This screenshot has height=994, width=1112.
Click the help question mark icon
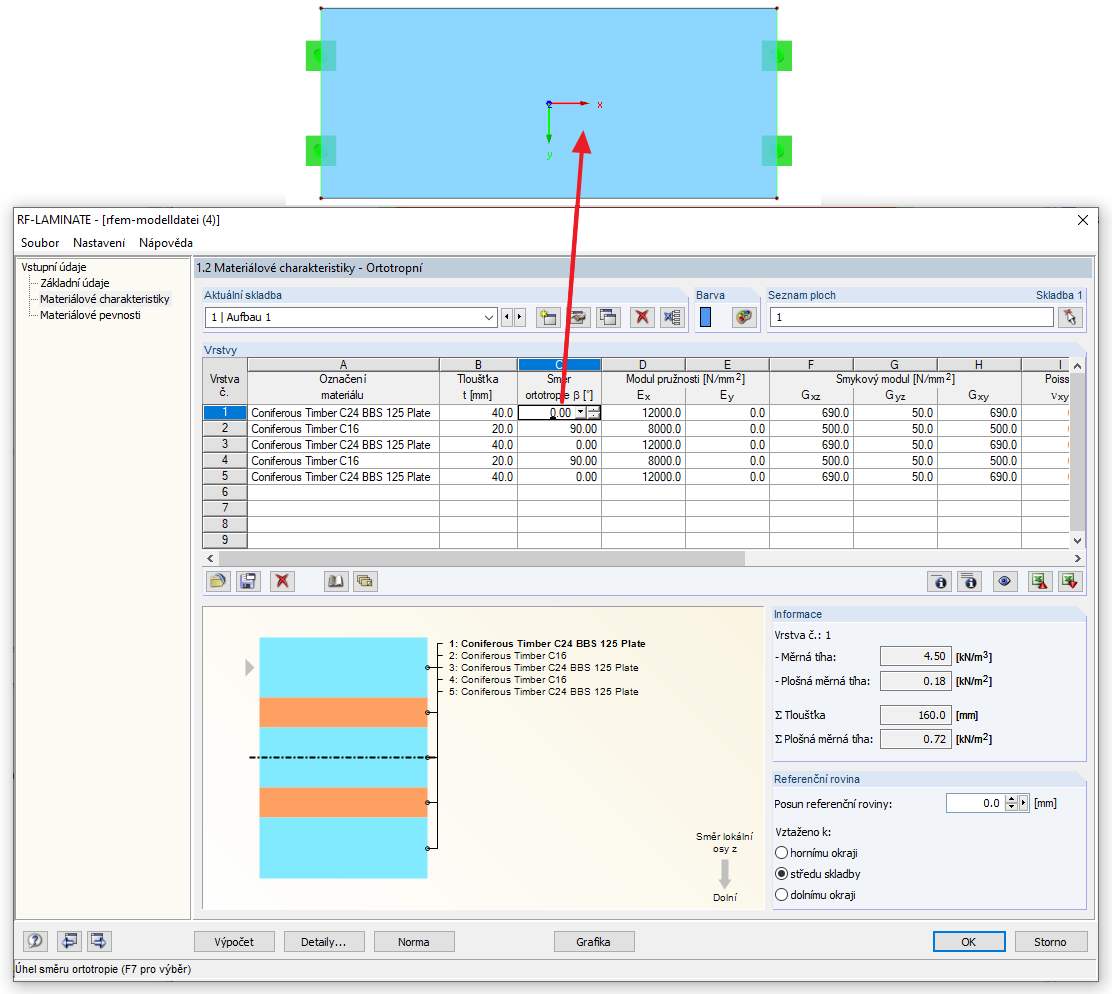click(x=35, y=941)
